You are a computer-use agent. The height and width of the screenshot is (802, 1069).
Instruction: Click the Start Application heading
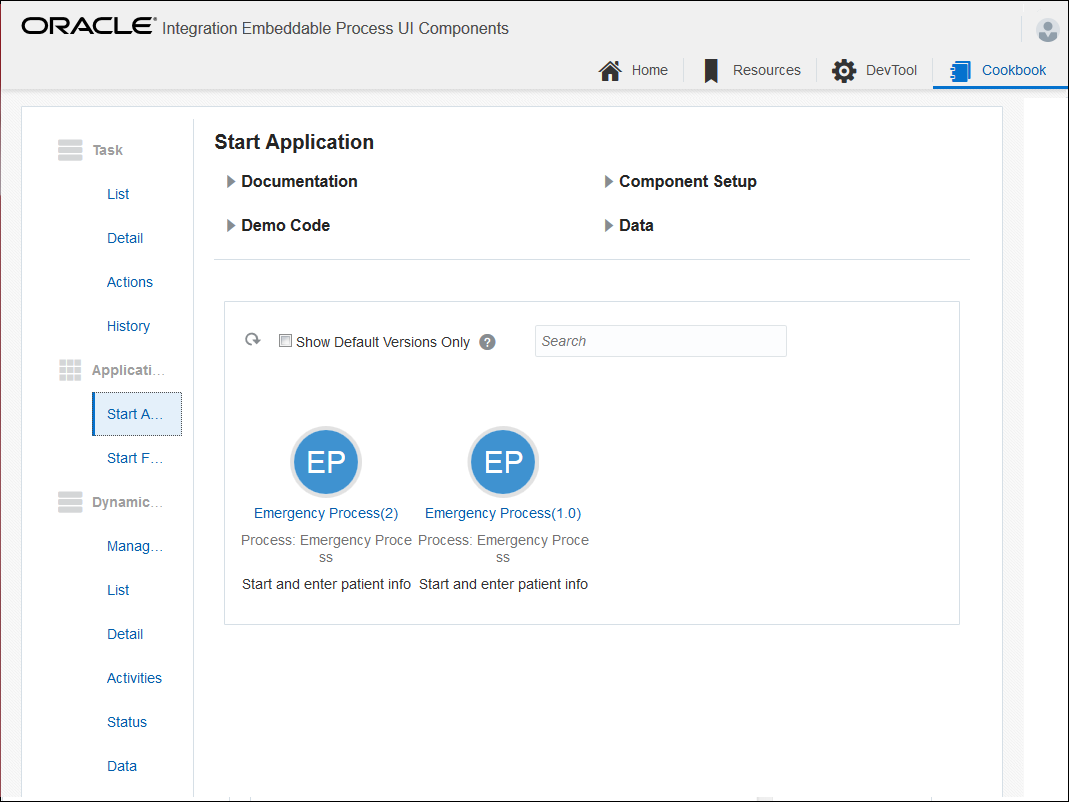(x=294, y=142)
